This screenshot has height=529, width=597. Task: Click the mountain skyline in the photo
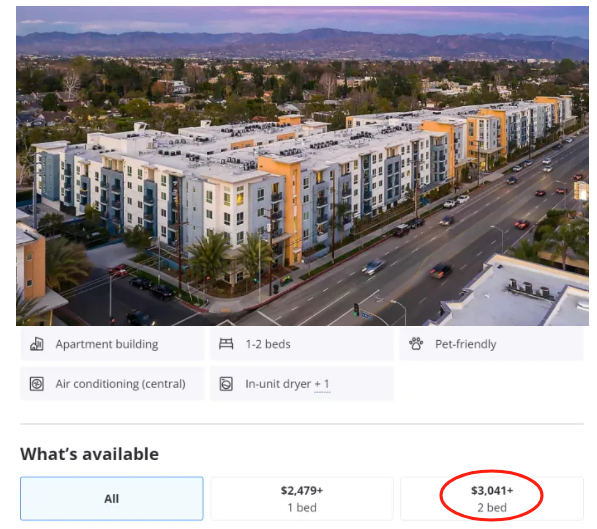click(302, 43)
